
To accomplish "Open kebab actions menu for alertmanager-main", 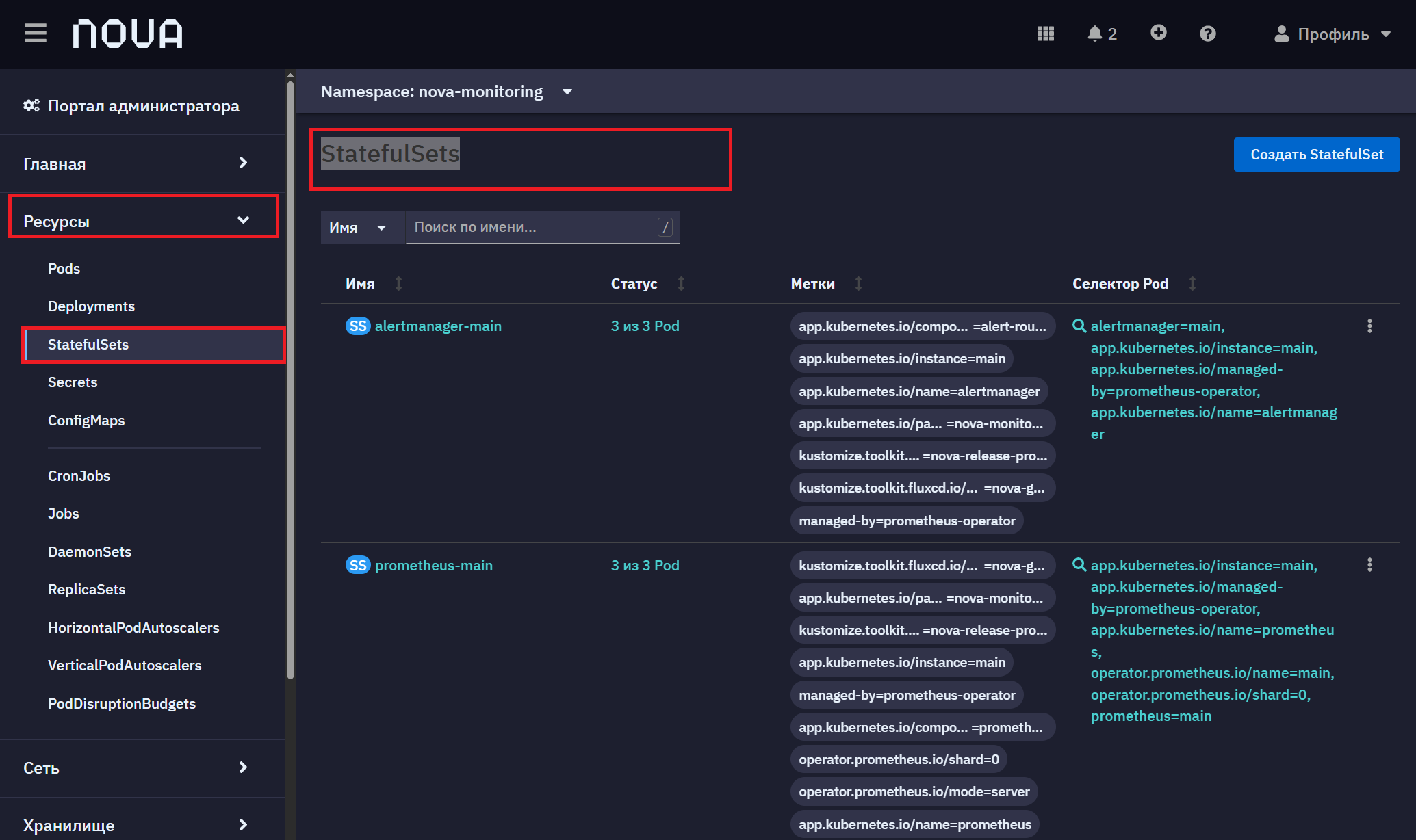I will click(x=1369, y=326).
